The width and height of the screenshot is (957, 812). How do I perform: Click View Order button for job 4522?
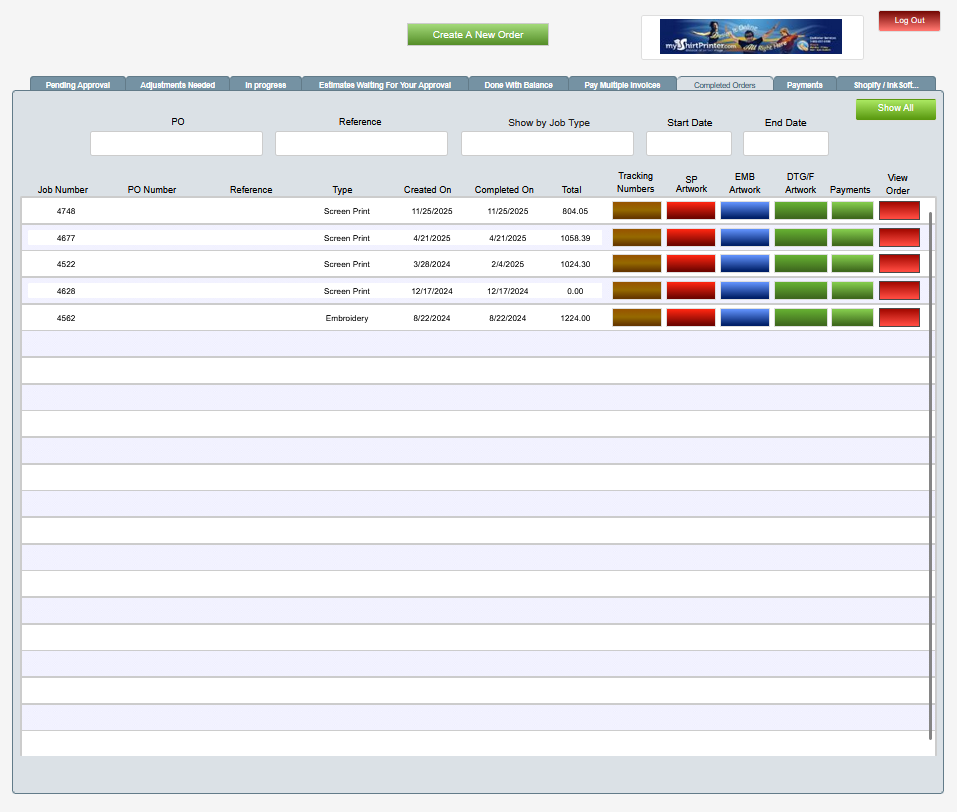point(899,264)
